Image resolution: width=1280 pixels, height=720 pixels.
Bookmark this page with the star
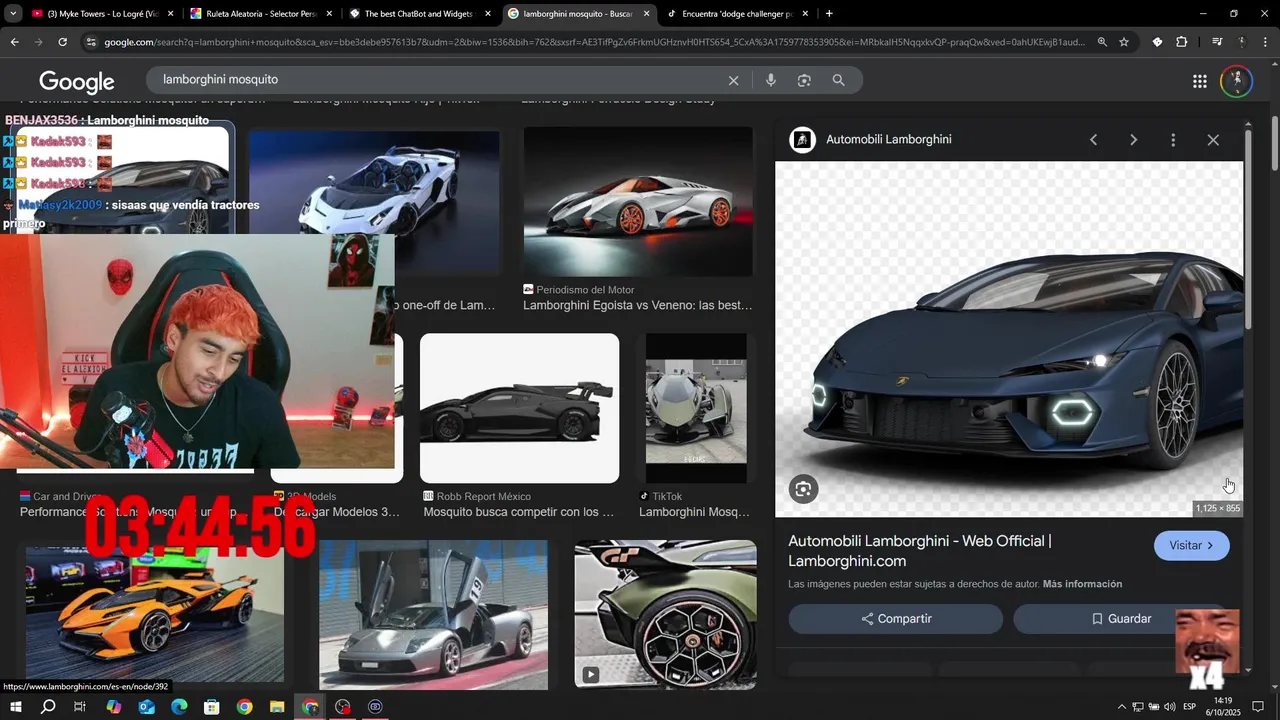[x=1124, y=42]
